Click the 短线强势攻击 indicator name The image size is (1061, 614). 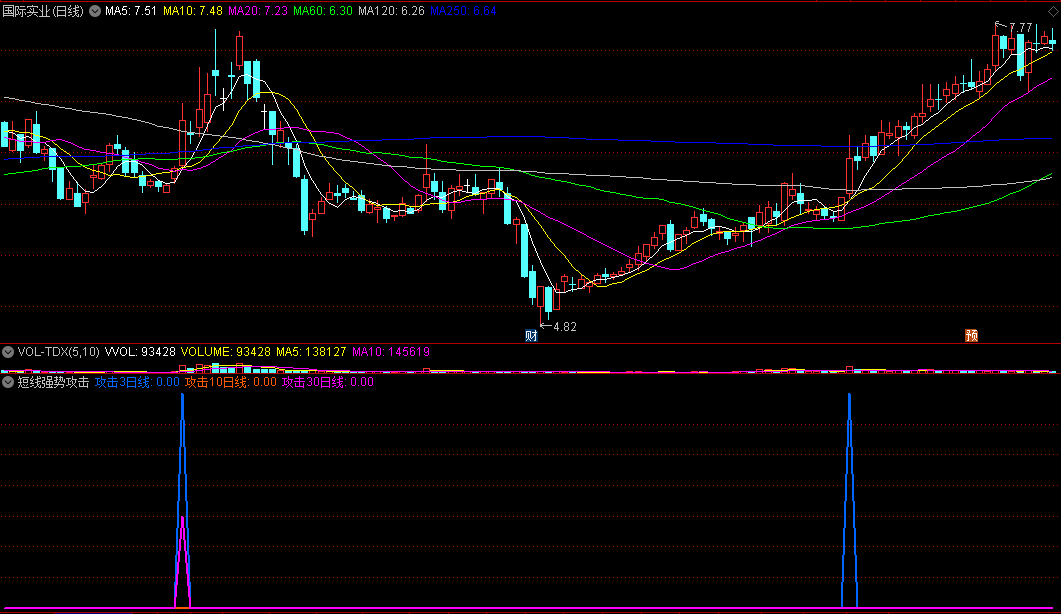click(x=53, y=382)
